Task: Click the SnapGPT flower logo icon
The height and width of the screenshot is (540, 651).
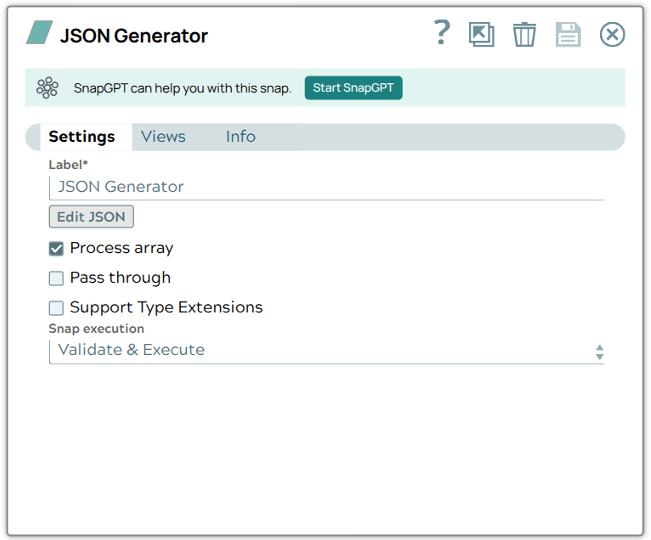Action: tap(47, 88)
